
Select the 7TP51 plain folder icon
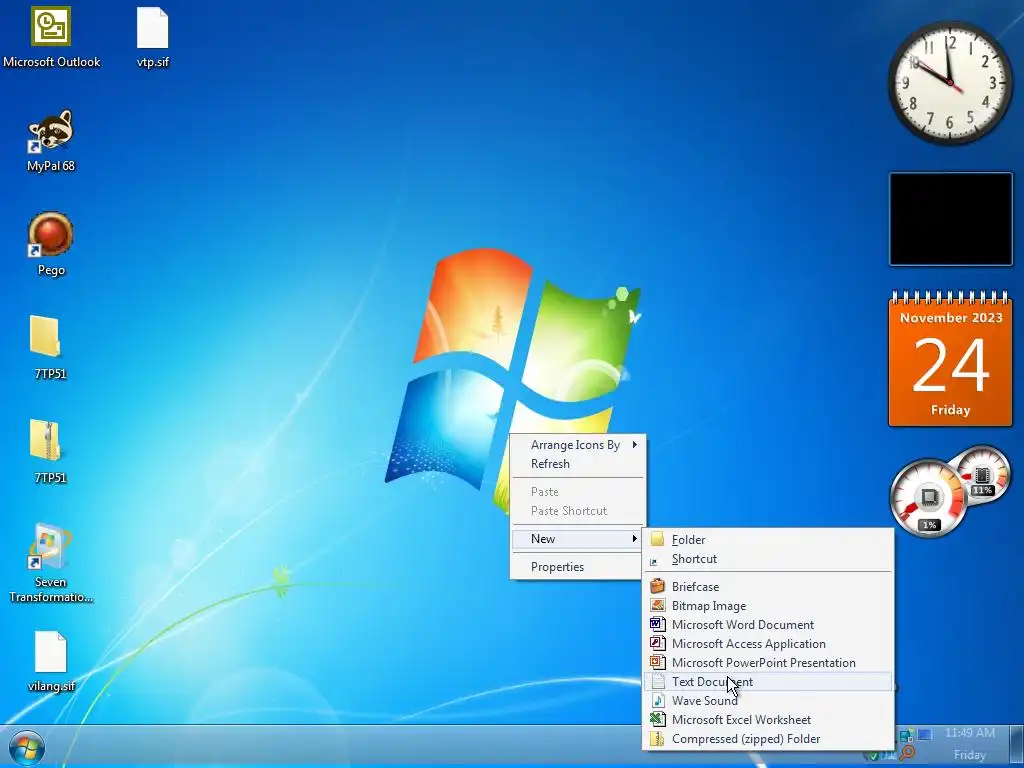point(50,348)
